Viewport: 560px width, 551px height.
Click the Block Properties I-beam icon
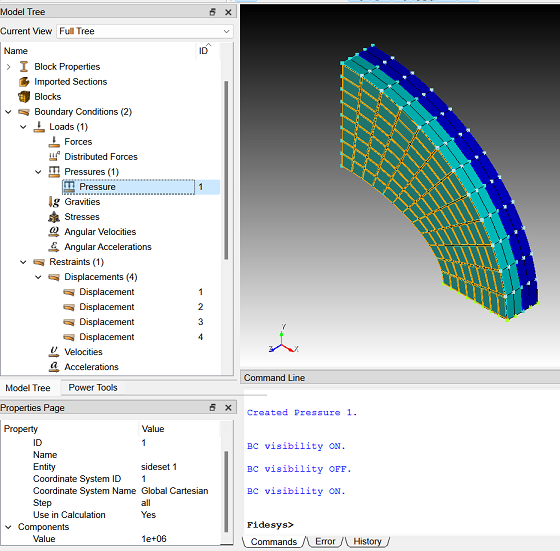tap(24, 67)
